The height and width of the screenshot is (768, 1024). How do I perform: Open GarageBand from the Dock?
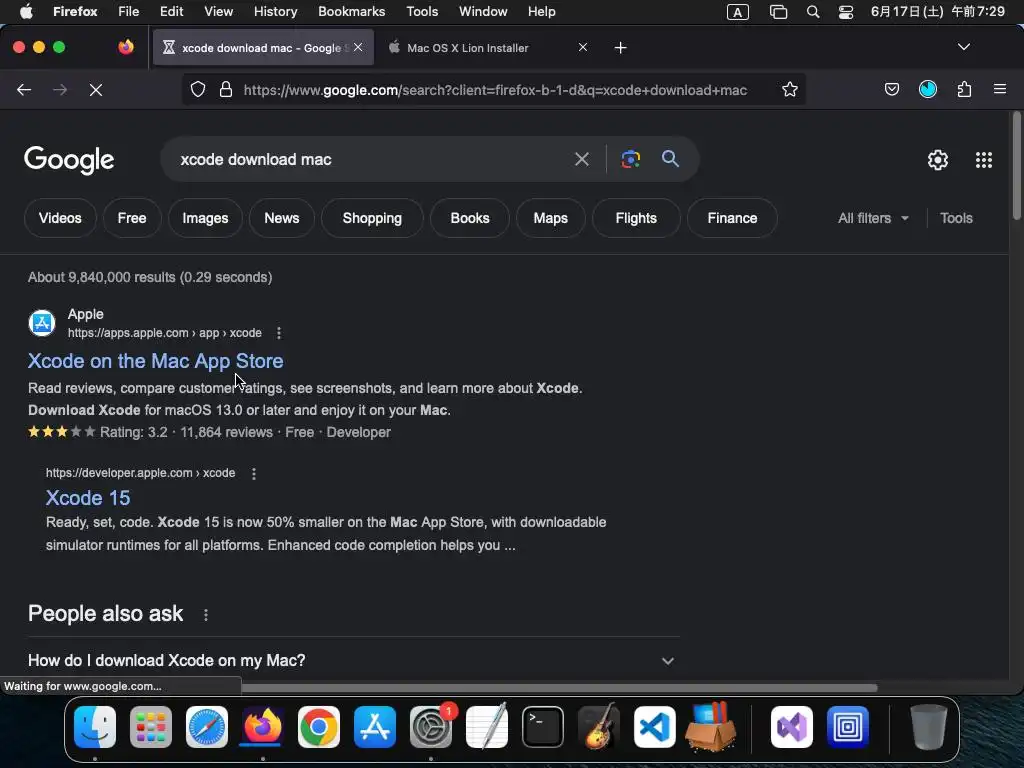(x=599, y=726)
